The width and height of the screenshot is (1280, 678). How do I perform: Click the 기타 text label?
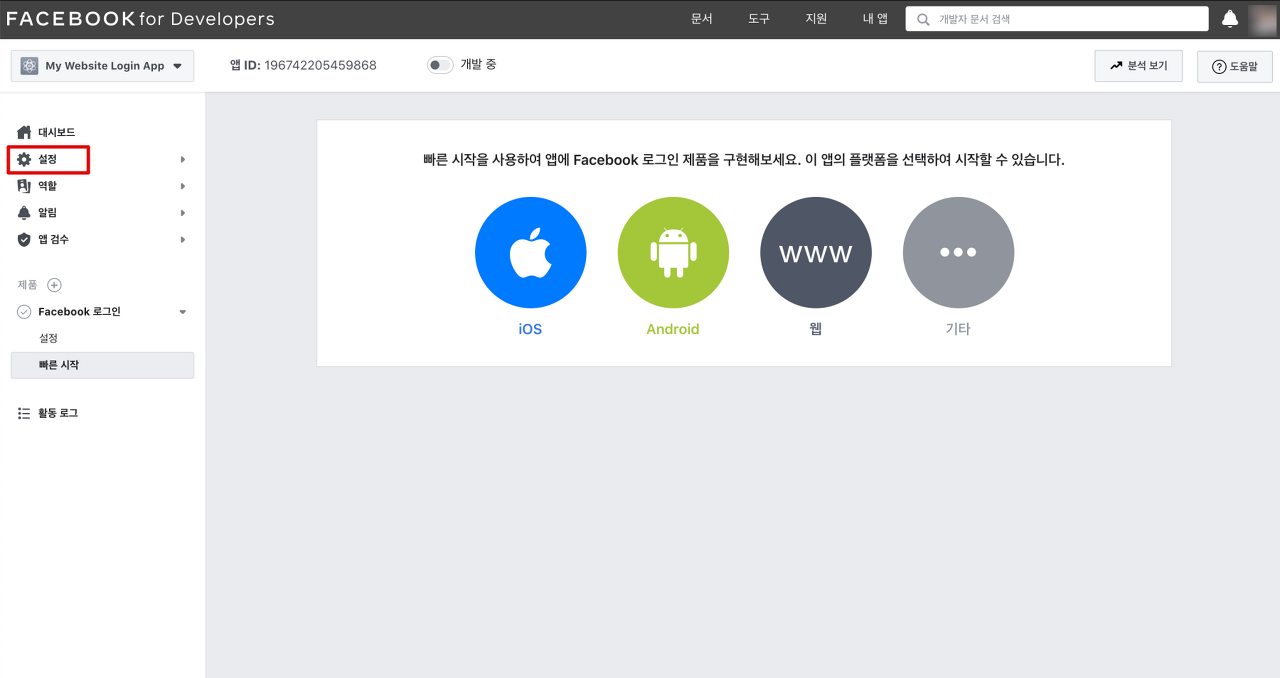point(958,329)
